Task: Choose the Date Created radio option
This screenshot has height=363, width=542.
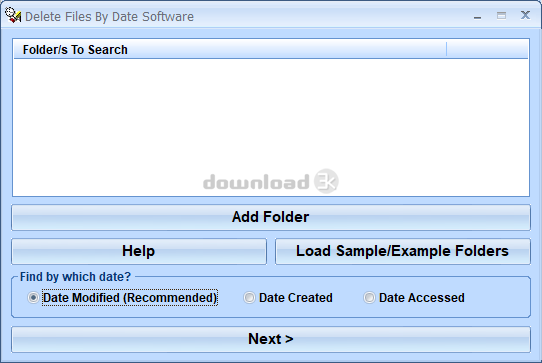Action: tap(249, 297)
